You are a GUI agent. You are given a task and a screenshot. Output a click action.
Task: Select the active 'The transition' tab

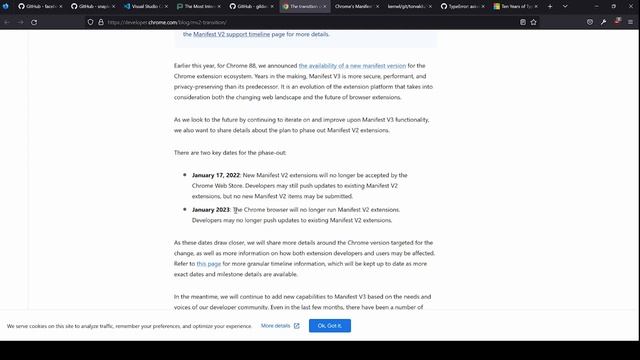click(304, 6)
